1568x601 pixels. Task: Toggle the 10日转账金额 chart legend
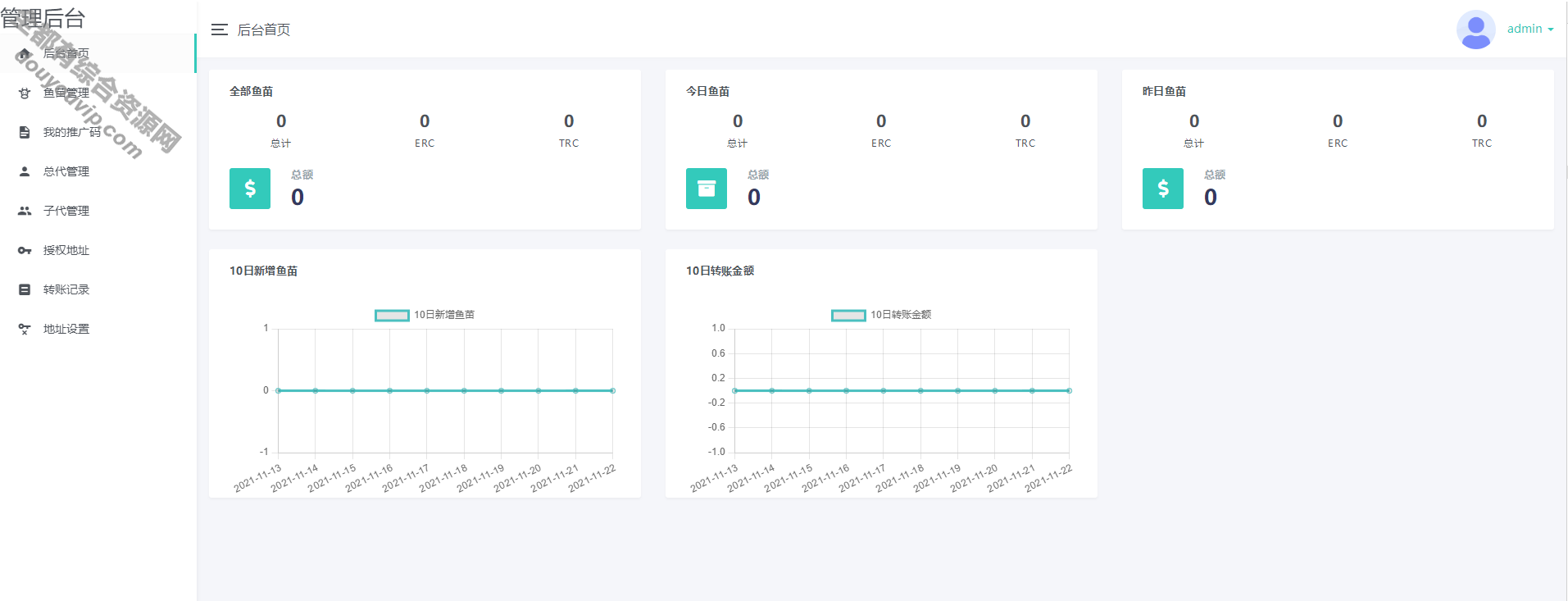pyautogui.click(x=881, y=315)
